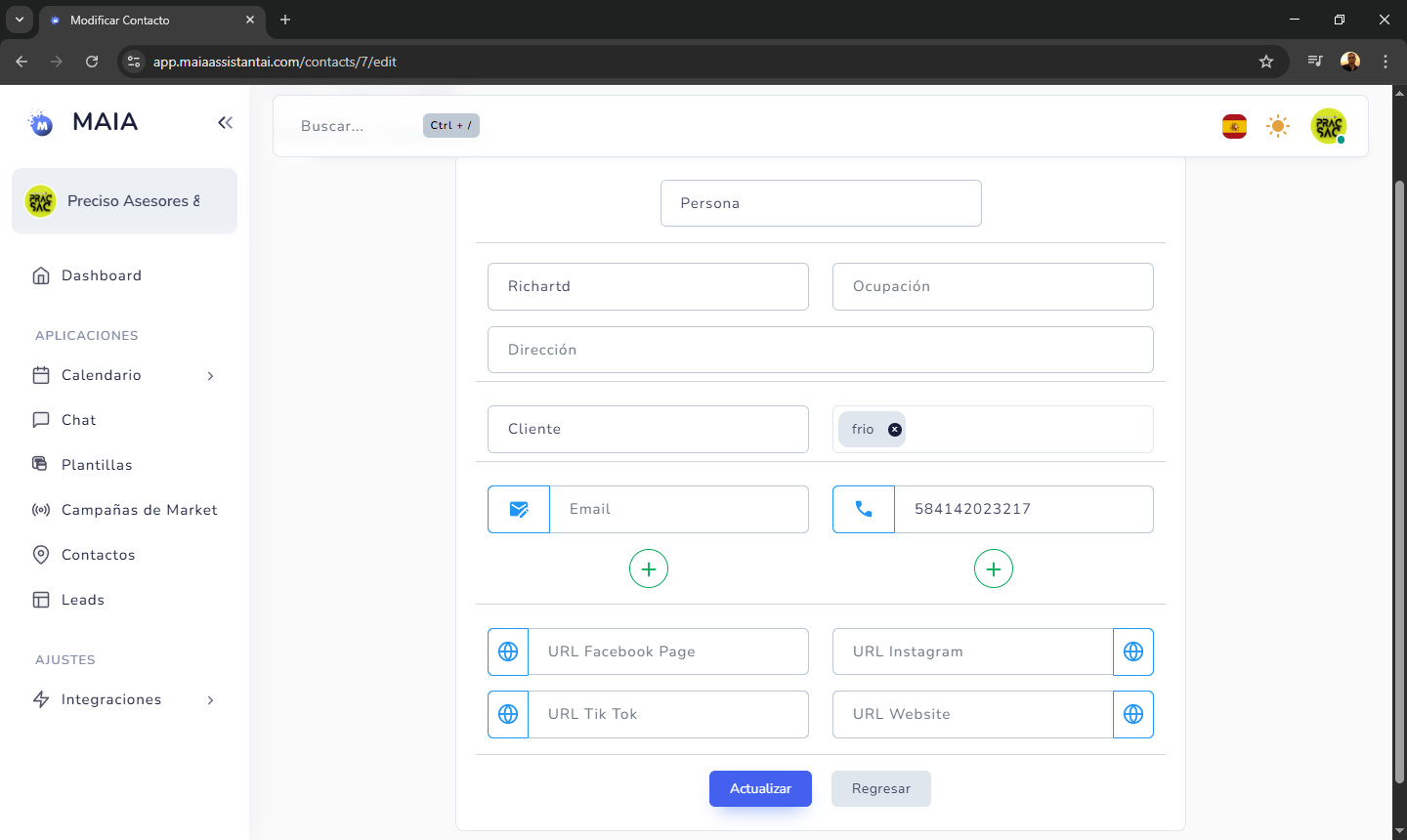Click globe icon next to Facebook URL

(508, 651)
